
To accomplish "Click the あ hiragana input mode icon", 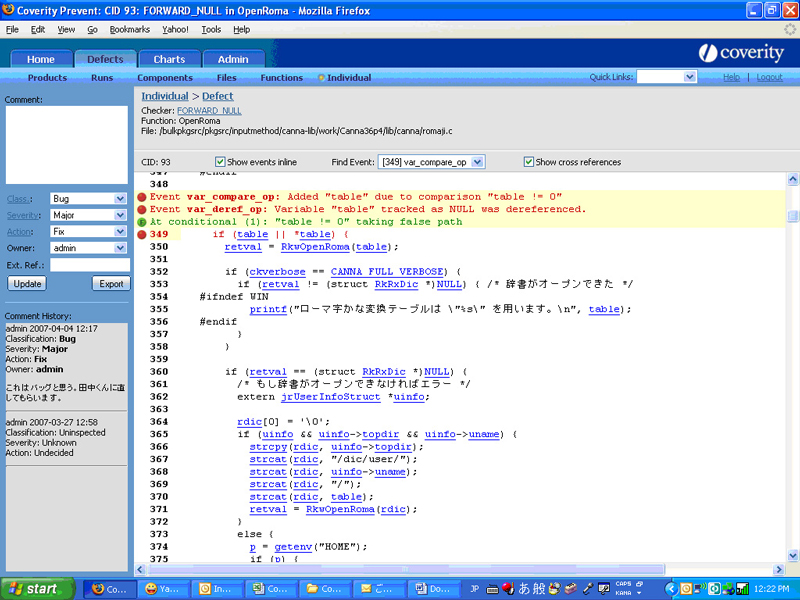I will [x=524, y=589].
